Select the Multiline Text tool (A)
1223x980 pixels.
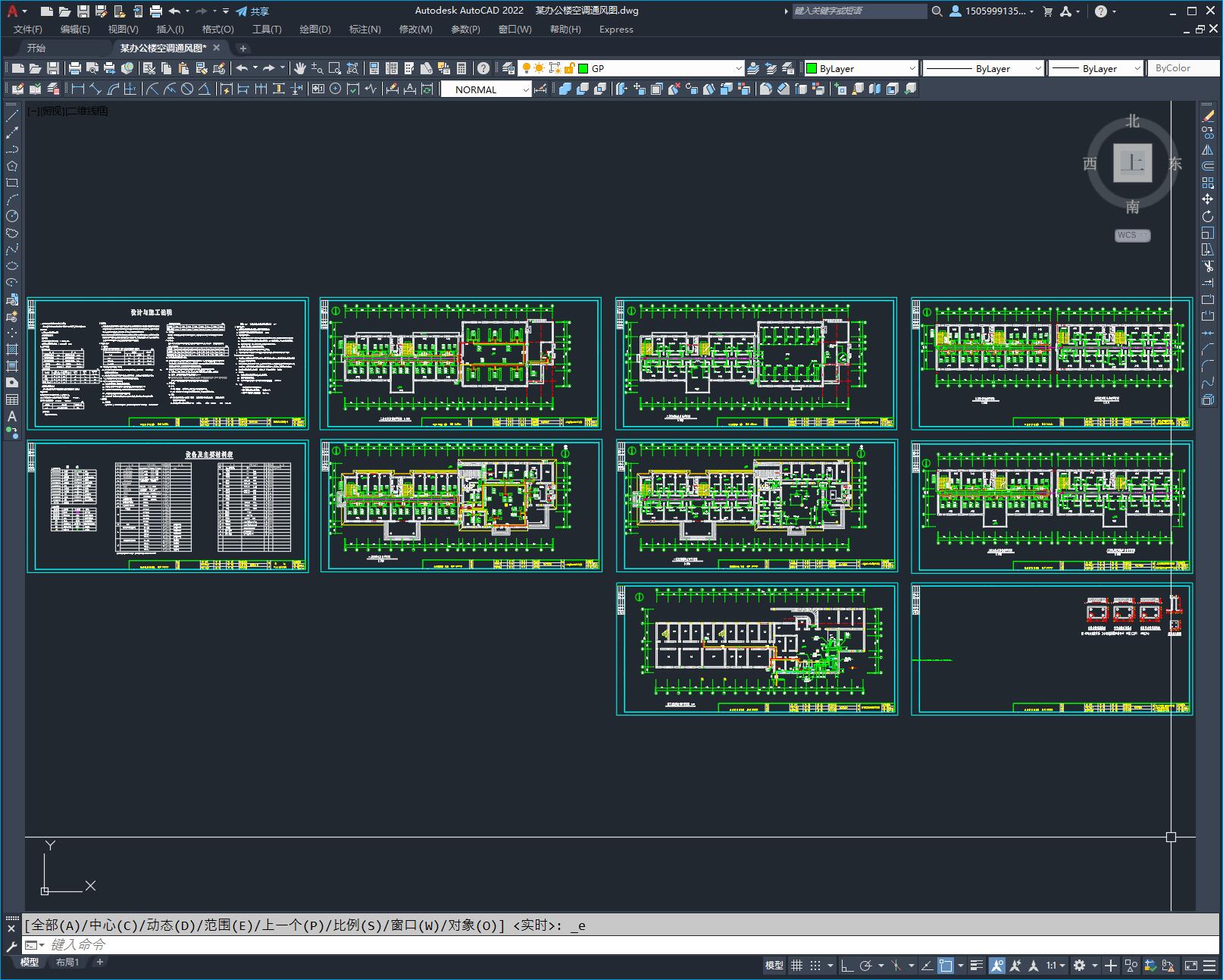[12, 416]
